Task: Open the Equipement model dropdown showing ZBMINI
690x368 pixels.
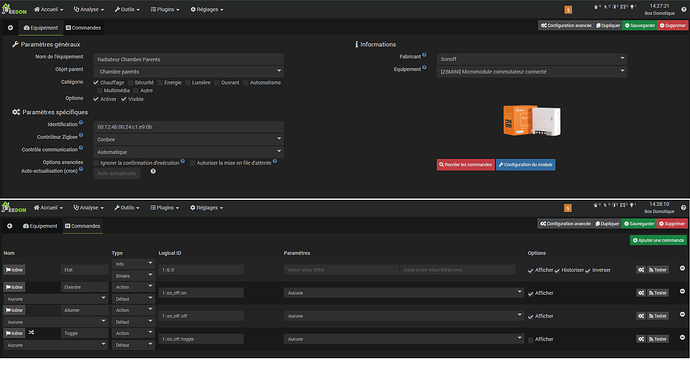Action: [x=532, y=71]
